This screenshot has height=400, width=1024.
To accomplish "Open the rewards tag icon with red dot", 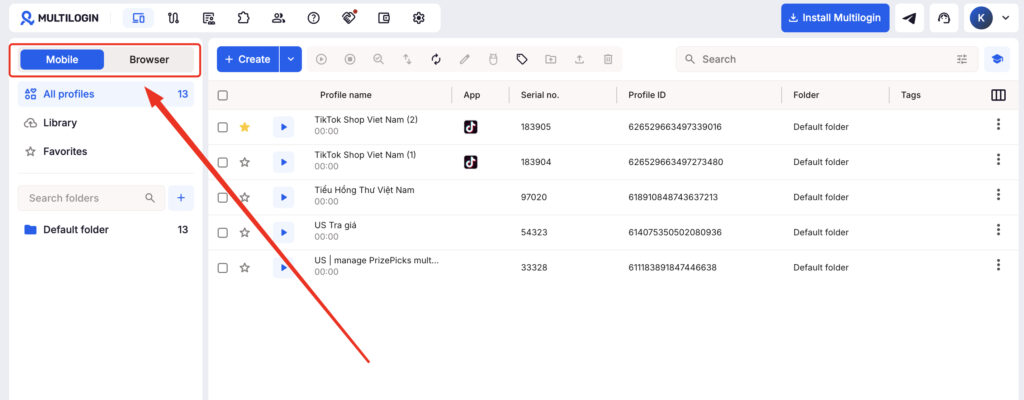I will 349,18.
